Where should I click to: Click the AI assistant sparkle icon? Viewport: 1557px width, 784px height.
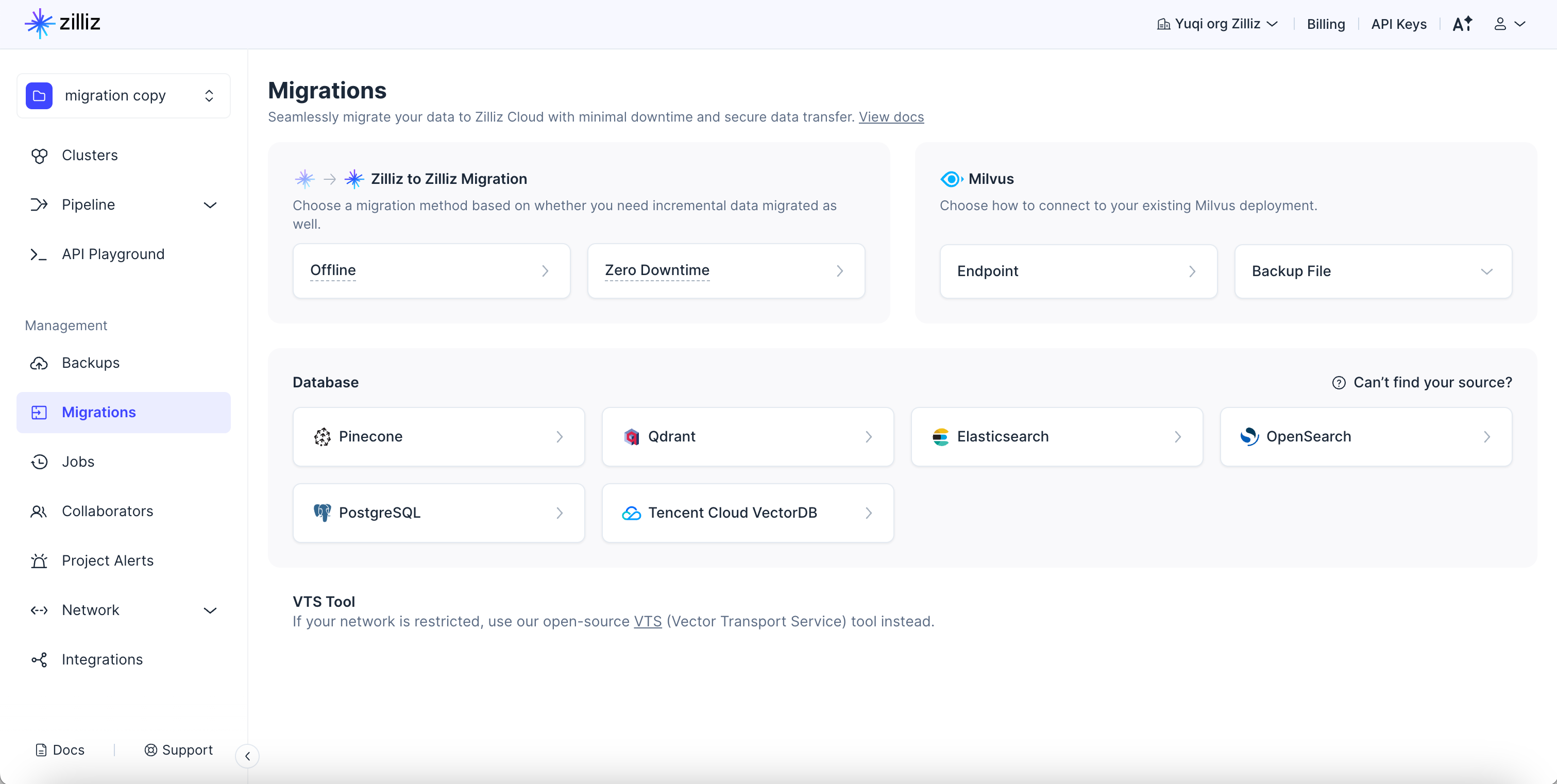point(1462,24)
